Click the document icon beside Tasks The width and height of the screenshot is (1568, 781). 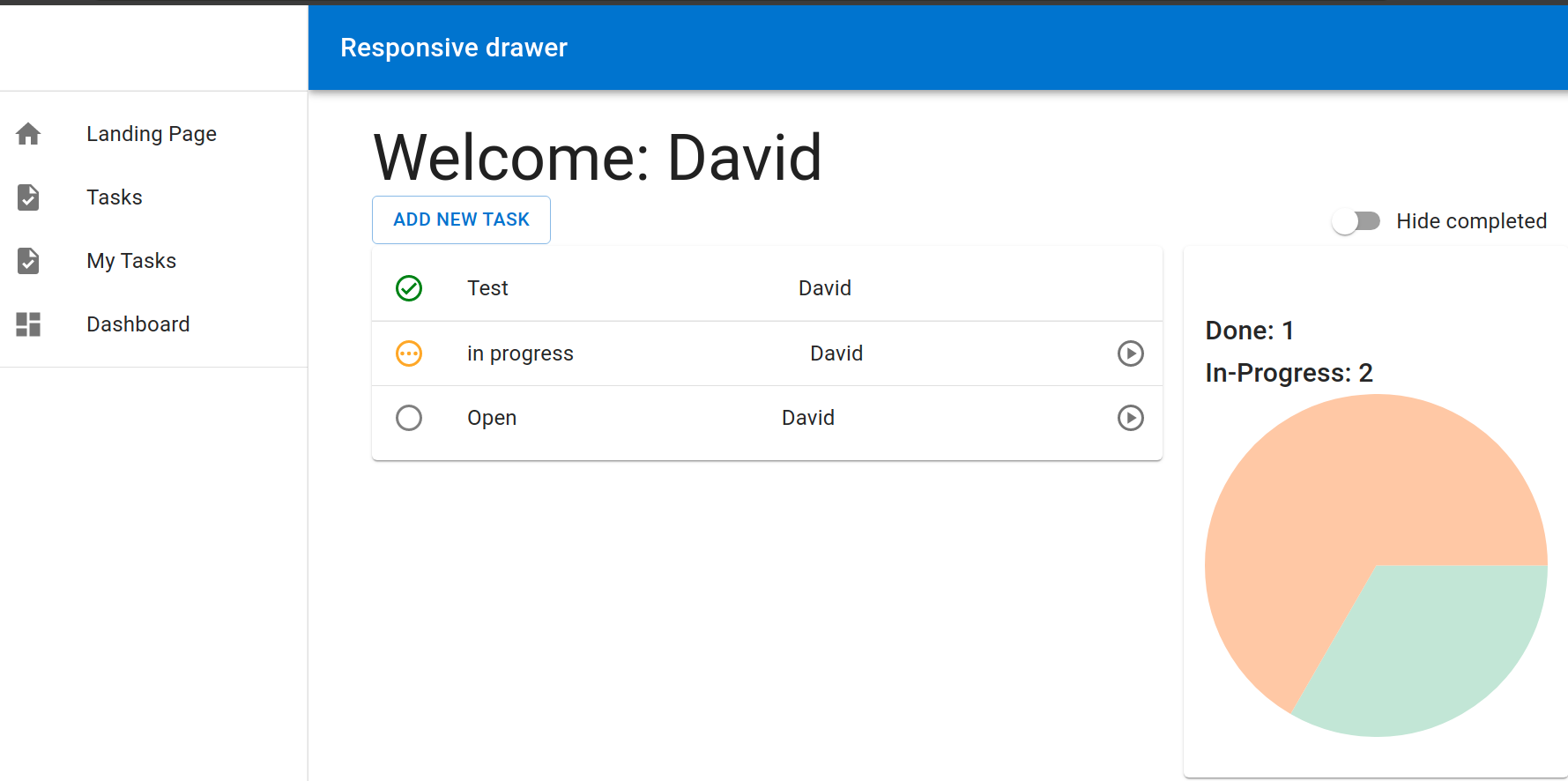click(28, 197)
